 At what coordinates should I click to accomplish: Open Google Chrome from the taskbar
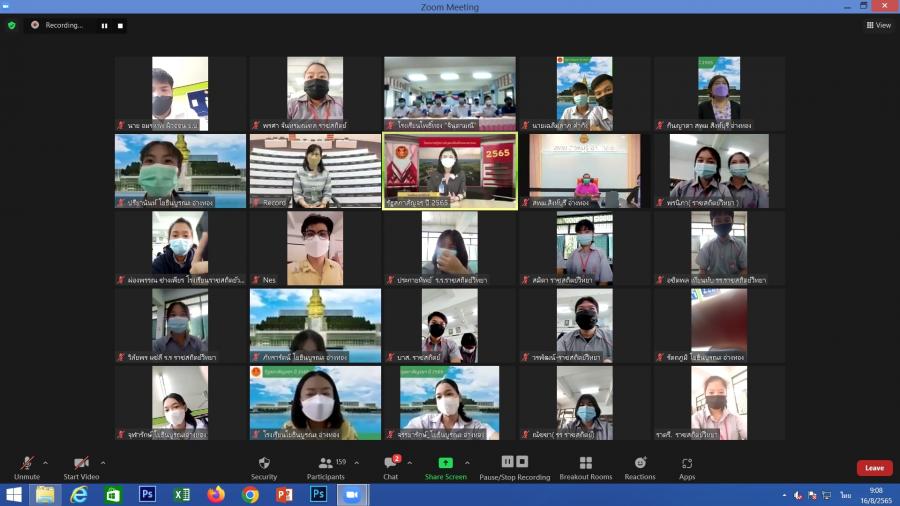point(250,494)
